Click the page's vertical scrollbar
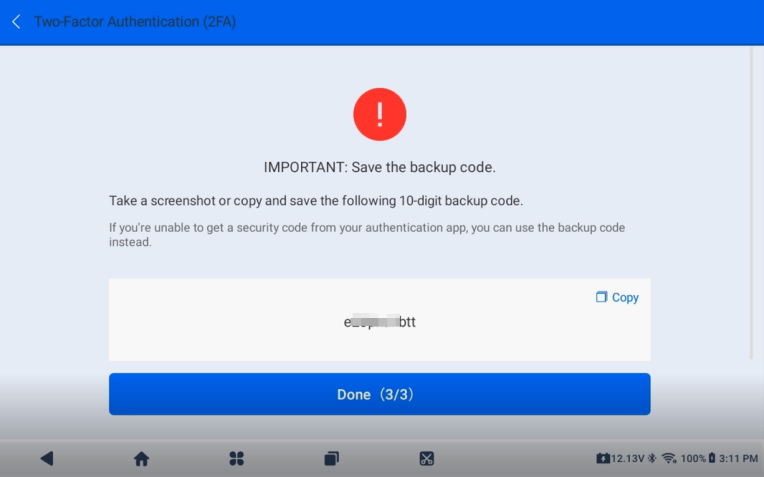The image size is (764, 477). pyautogui.click(x=752, y=200)
